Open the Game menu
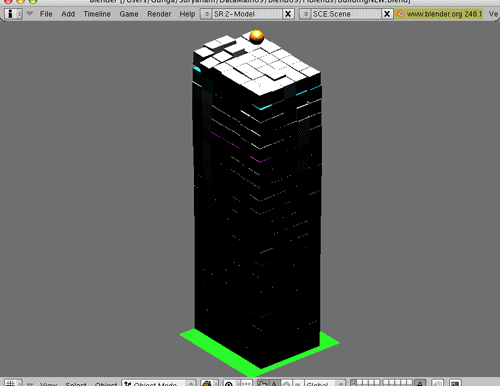This screenshot has height=386, width=500. (x=129, y=14)
